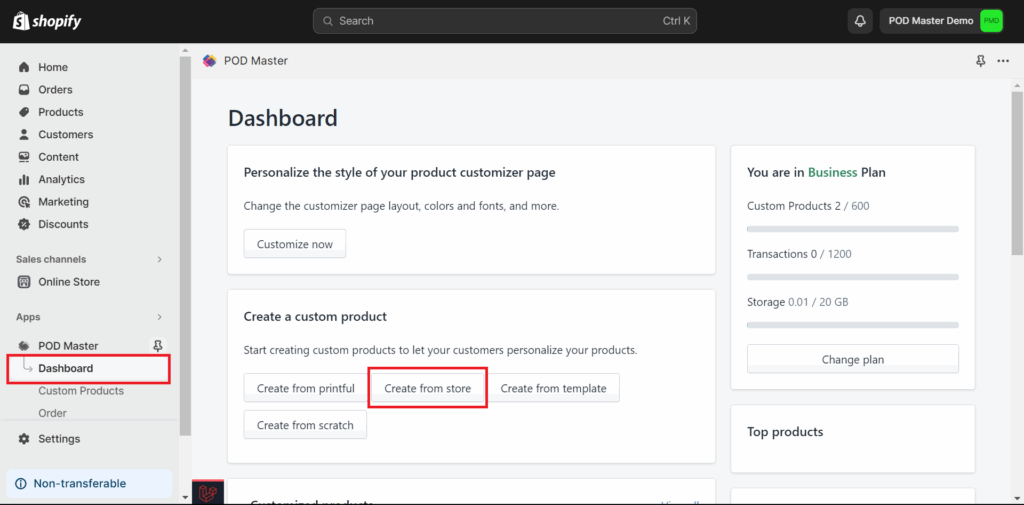Click the 'Custom Products 2 / 600' text
This screenshot has width=1024, height=505.
(808, 206)
